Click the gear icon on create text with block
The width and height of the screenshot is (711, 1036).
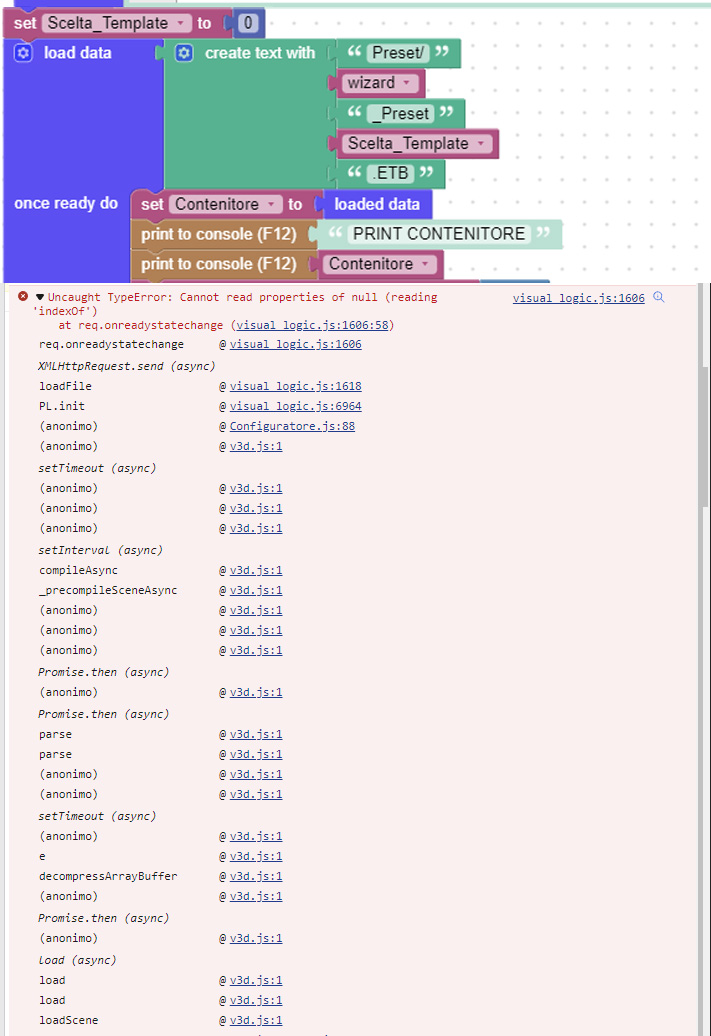pos(184,53)
